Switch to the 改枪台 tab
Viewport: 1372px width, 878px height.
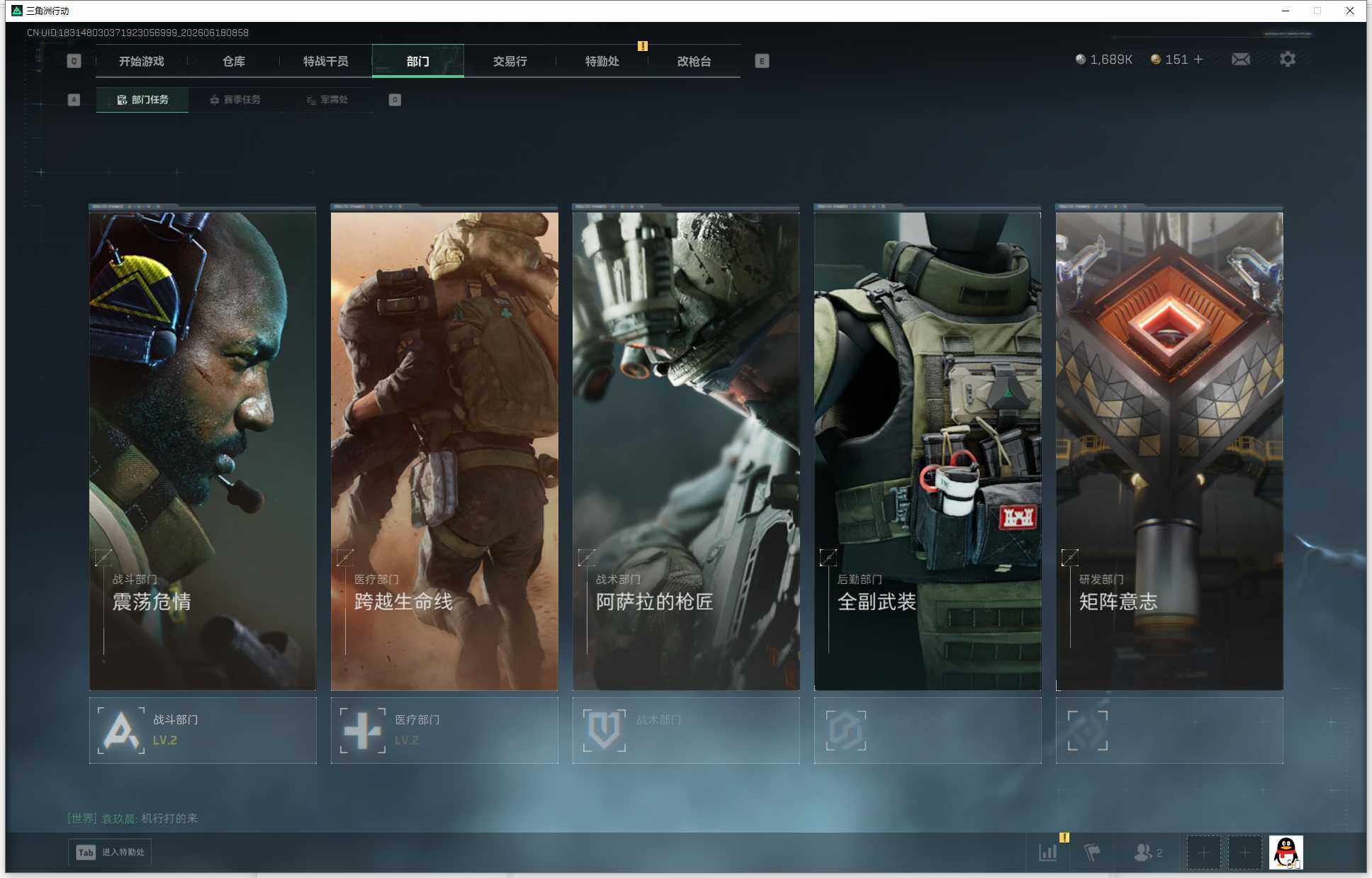(694, 61)
